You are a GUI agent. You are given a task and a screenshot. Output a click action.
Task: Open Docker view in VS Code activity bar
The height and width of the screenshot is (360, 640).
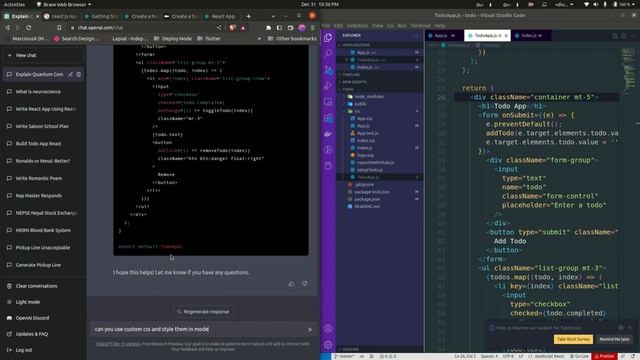pyautogui.click(x=328, y=134)
